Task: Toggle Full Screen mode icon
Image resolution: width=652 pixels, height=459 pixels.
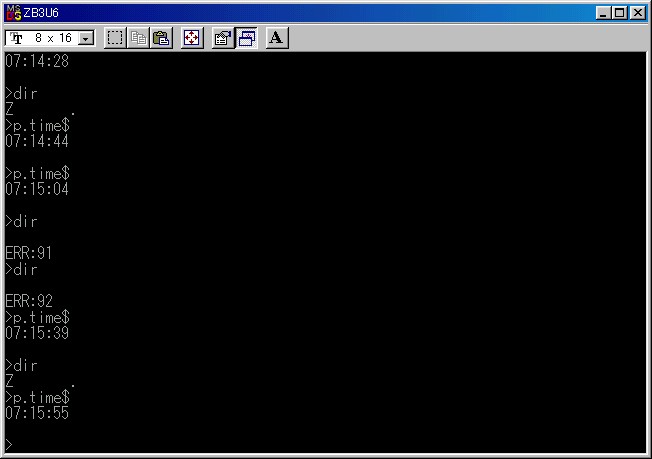Action: (192, 38)
